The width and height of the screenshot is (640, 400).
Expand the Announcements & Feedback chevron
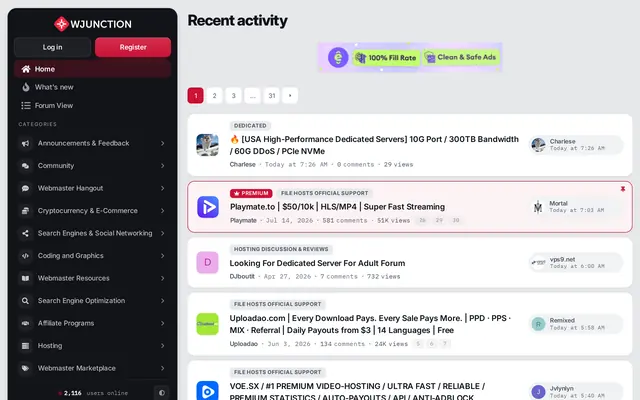[162, 143]
